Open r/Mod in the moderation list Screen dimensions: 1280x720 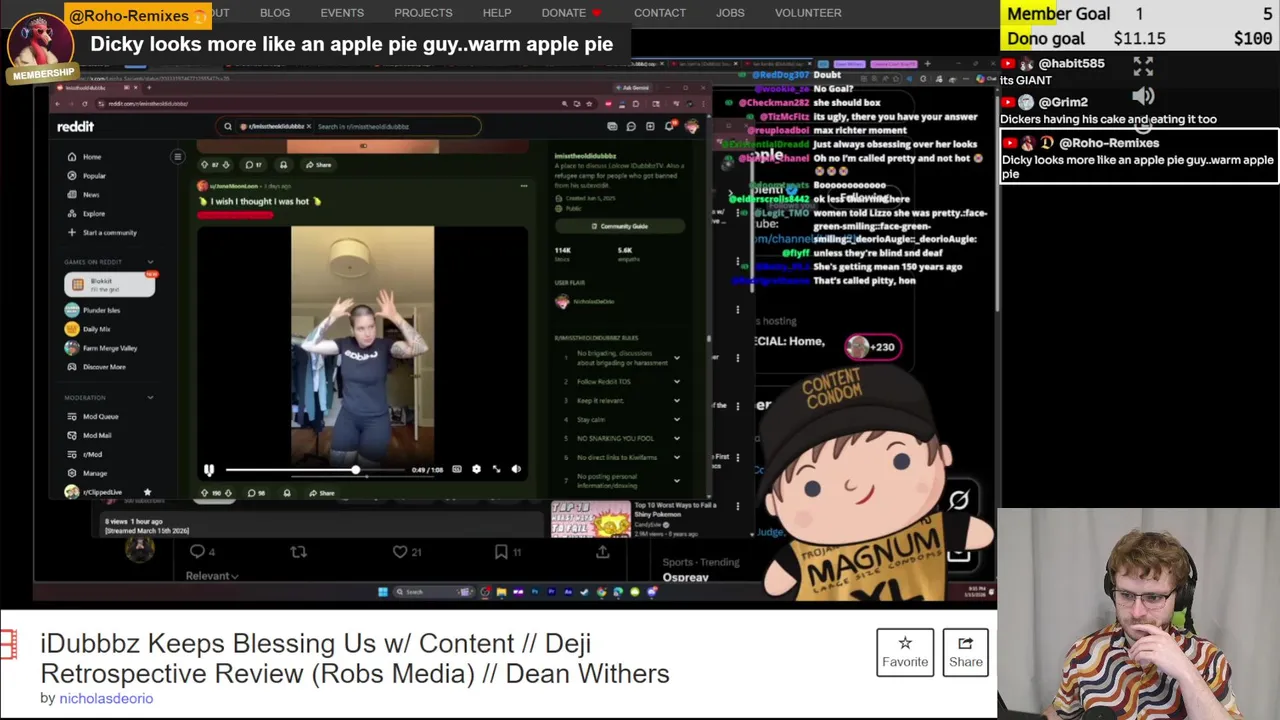click(x=84, y=455)
